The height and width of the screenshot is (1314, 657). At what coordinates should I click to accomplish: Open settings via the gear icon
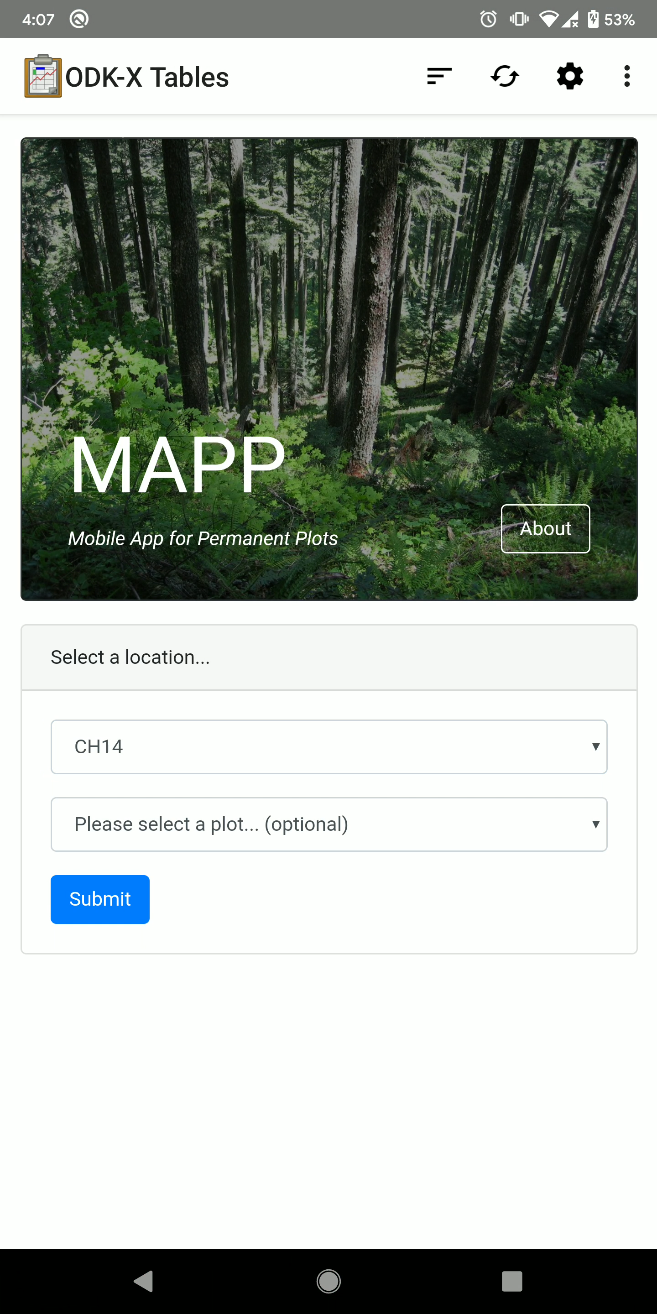tap(569, 76)
